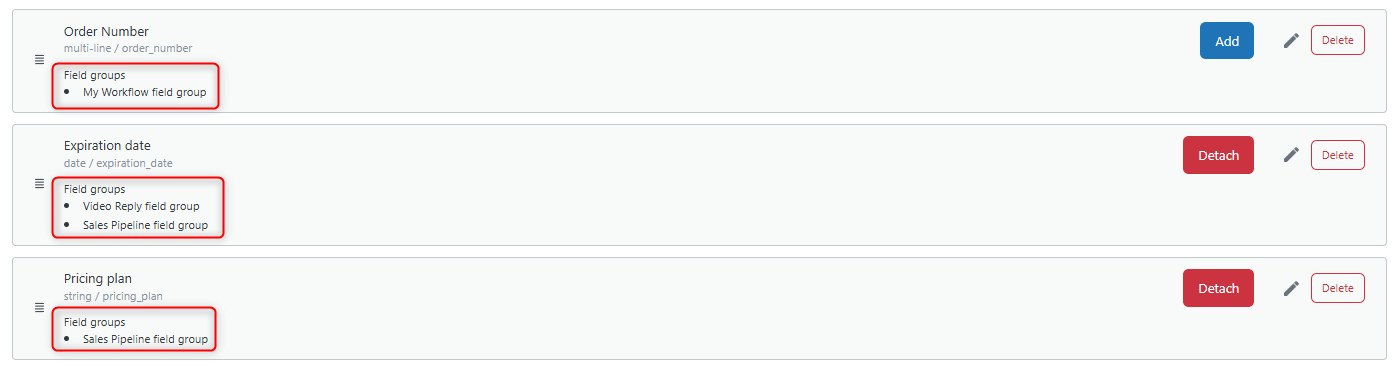Click the drag handle for Order Number
This screenshot has width=1395, height=367.
pos(40,61)
